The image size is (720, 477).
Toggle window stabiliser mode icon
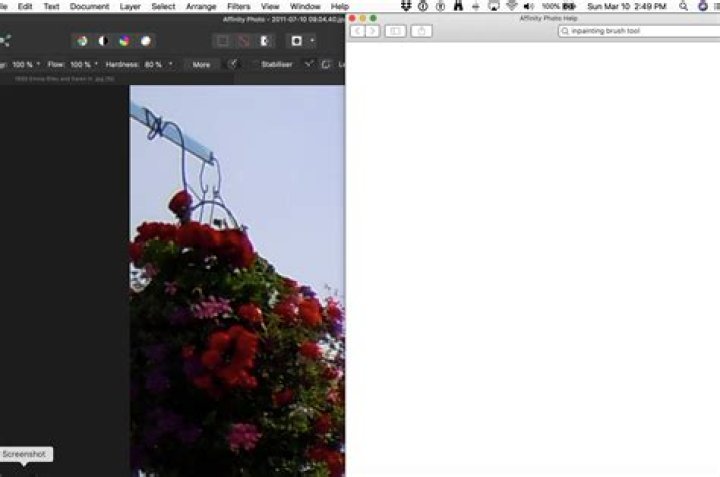[325, 64]
